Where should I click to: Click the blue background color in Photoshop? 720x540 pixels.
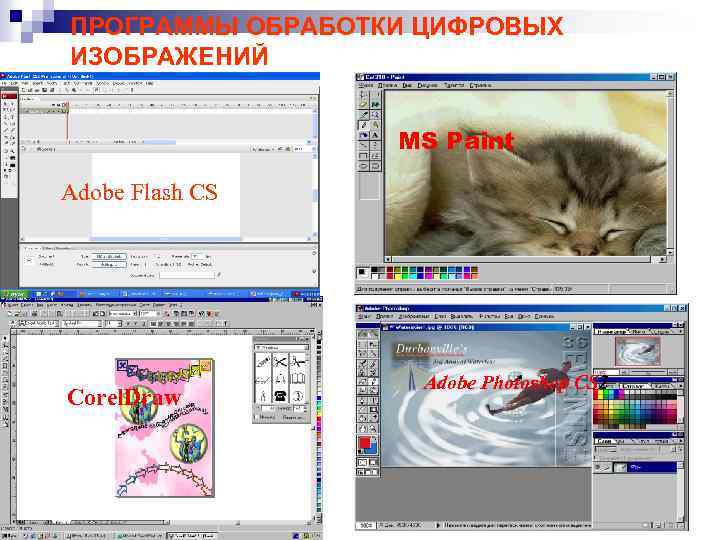(373, 450)
